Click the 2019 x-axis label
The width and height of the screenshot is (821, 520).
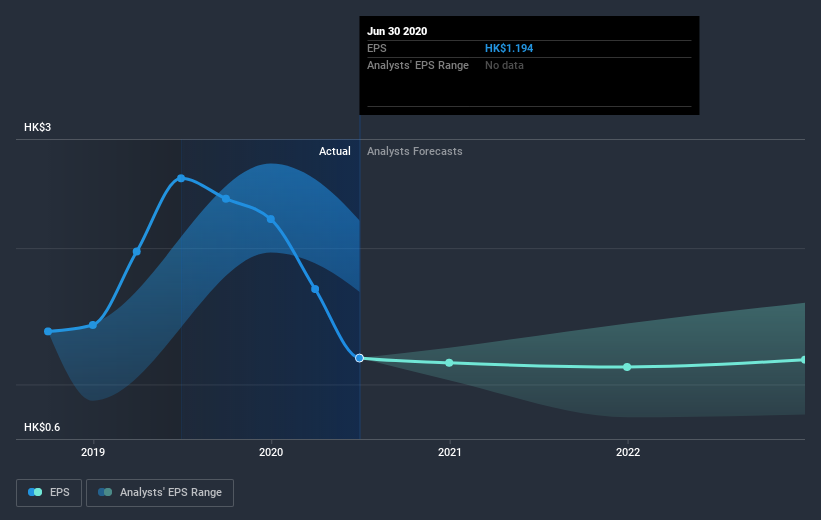(93, 452)
